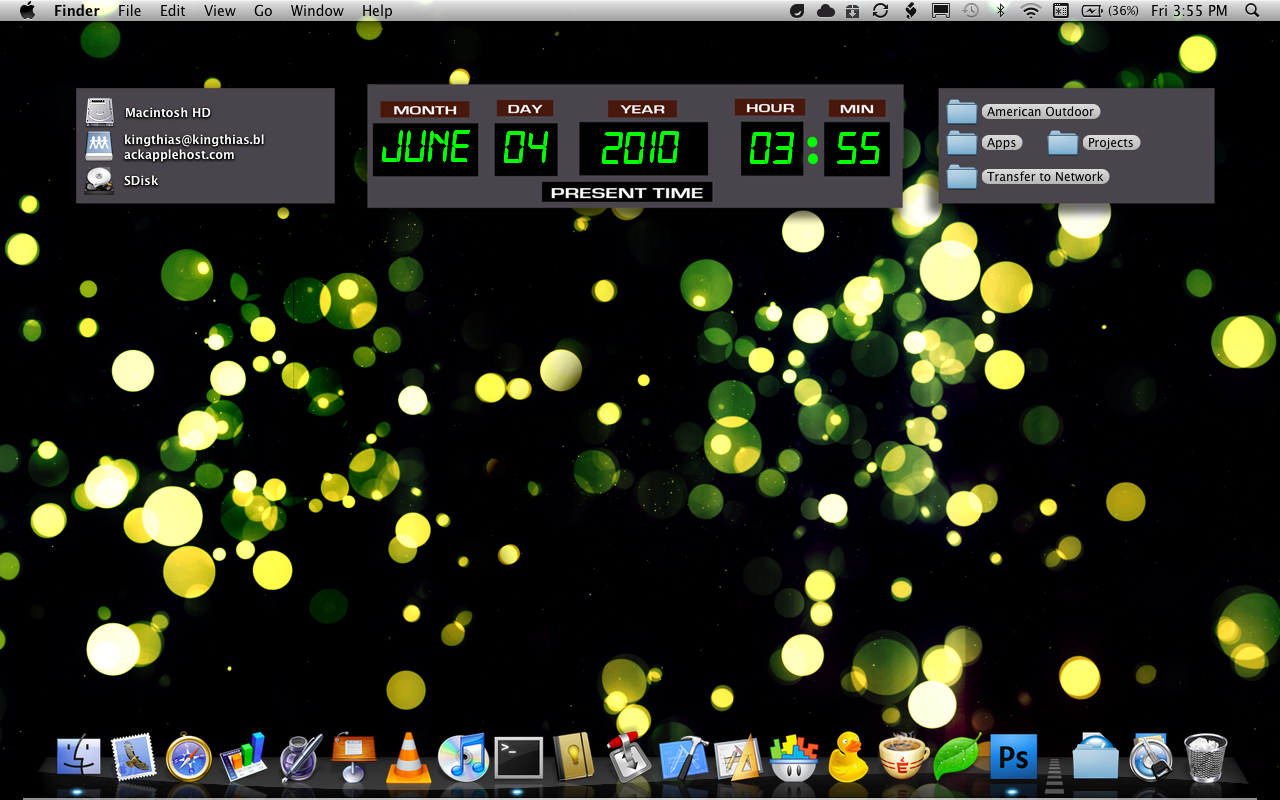Launch Coda green leaf icon

958,757
